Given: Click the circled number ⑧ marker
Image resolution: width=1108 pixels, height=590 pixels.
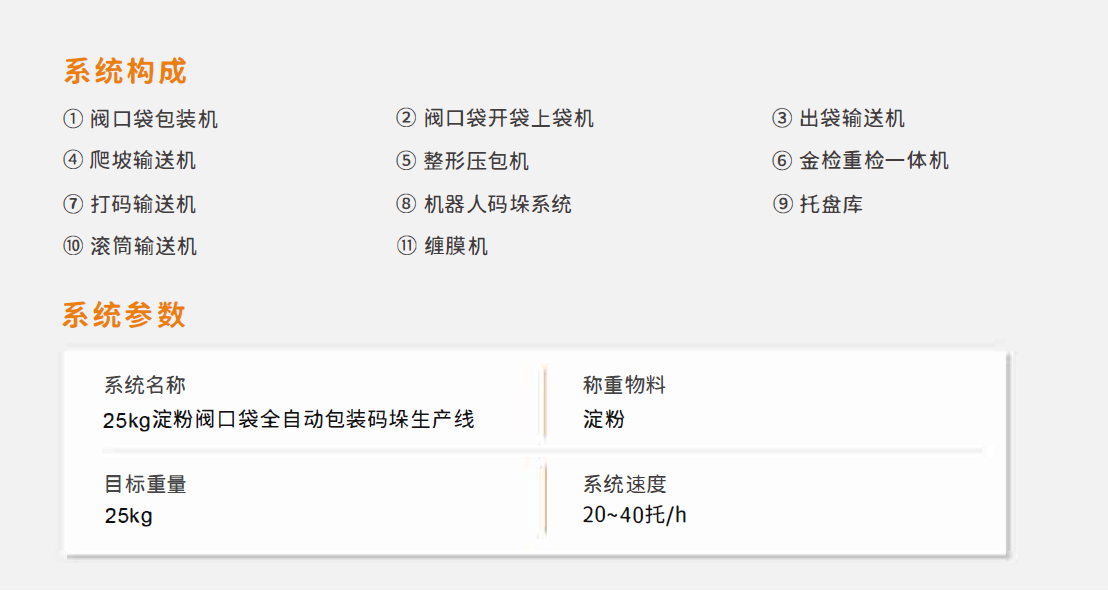Looking at the screenshot, I should (406, 204).
